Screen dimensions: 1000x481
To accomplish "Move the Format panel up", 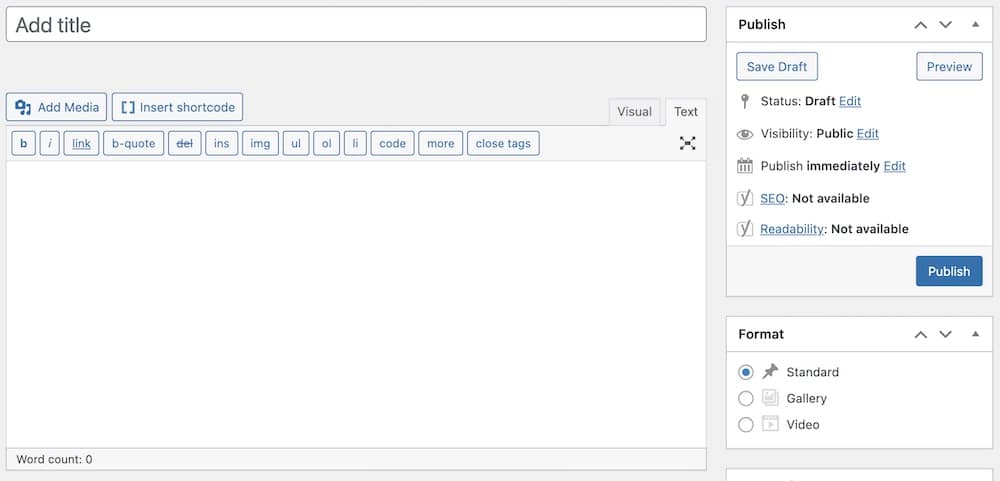I will [x=920, y=334].
